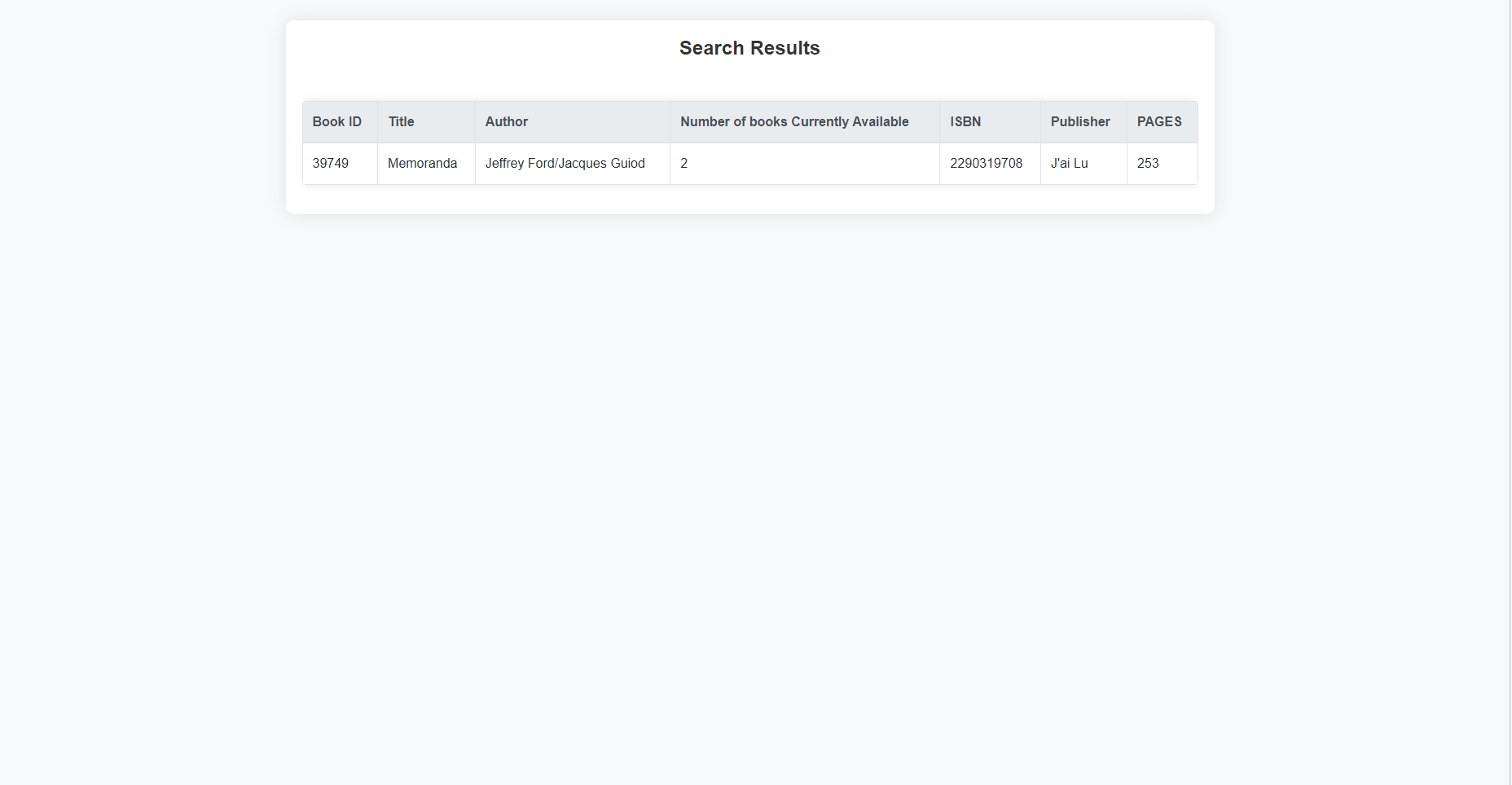Click the PAGES column header
Screen dimensions: 1512x785
pyautogui.click(x=1160, y=121)
